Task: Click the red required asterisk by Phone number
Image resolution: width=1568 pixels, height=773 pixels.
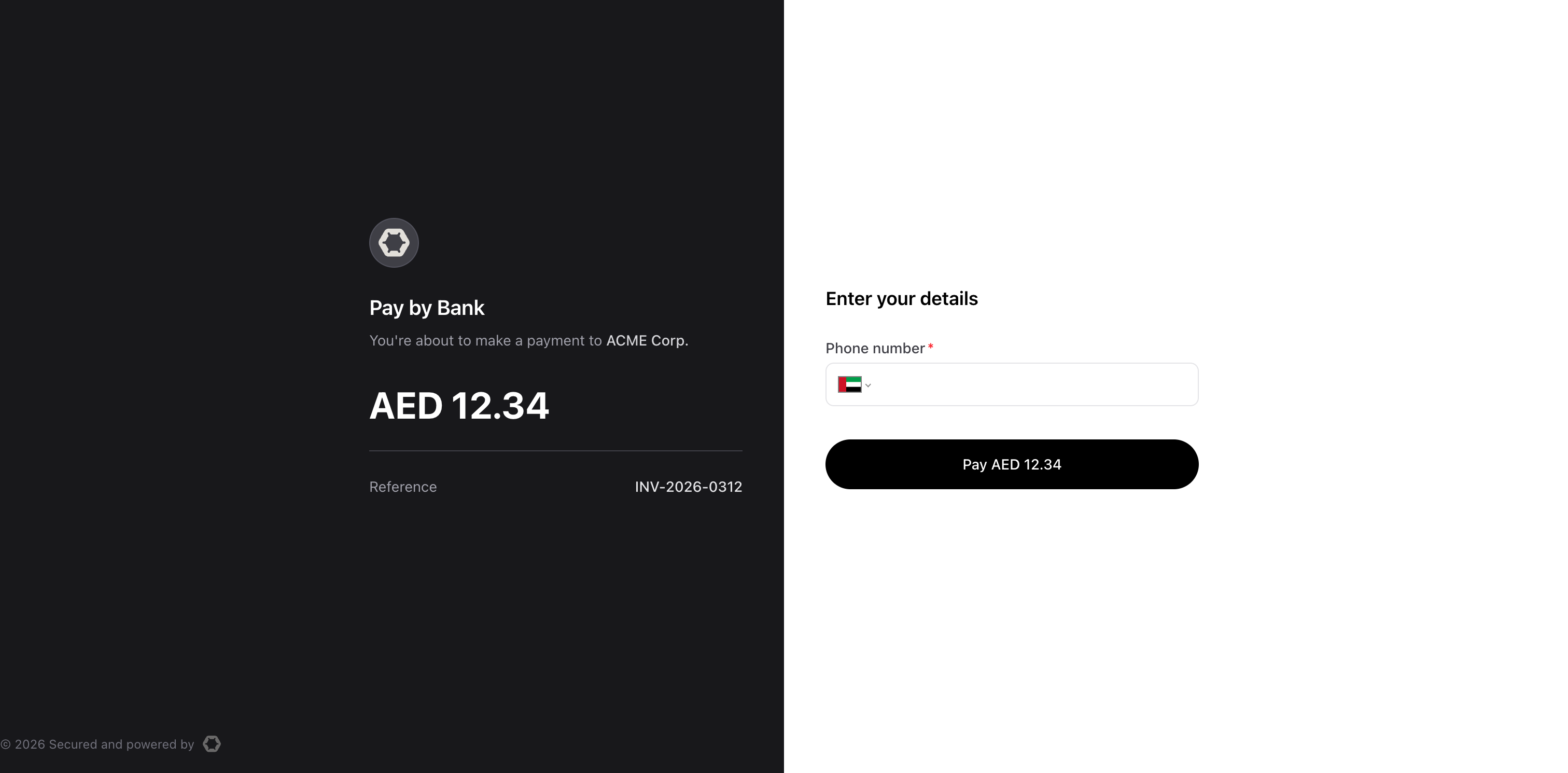Action: (930, 347)
